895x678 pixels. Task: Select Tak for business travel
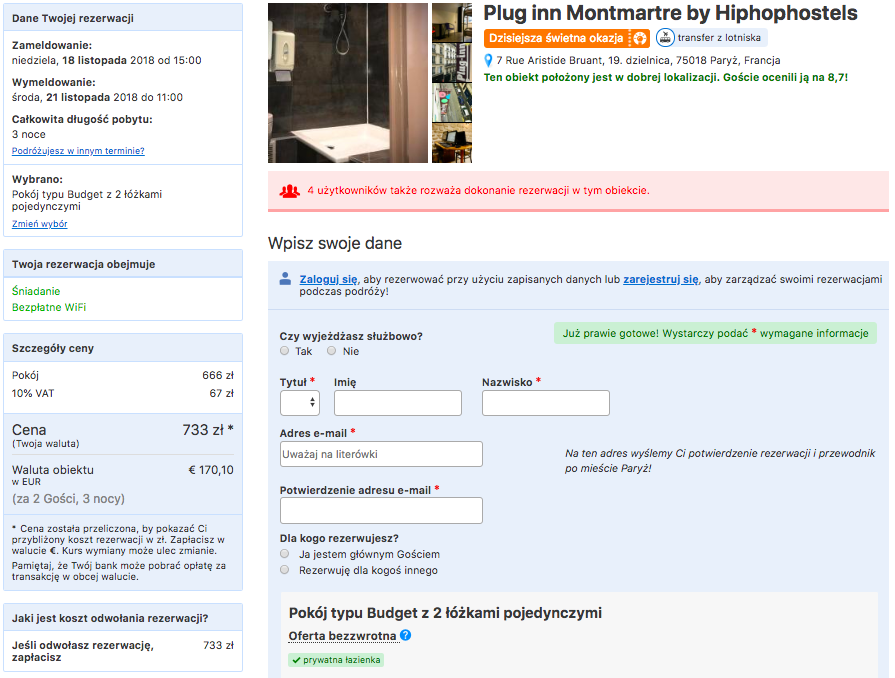coord(284,351)
